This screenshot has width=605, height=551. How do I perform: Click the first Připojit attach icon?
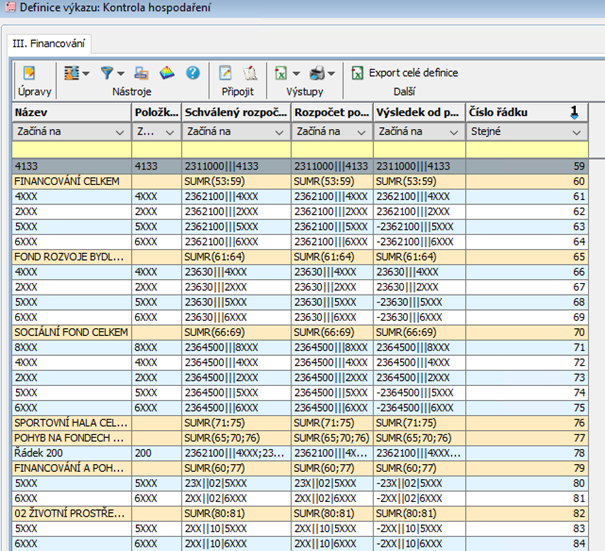[226, 73]
